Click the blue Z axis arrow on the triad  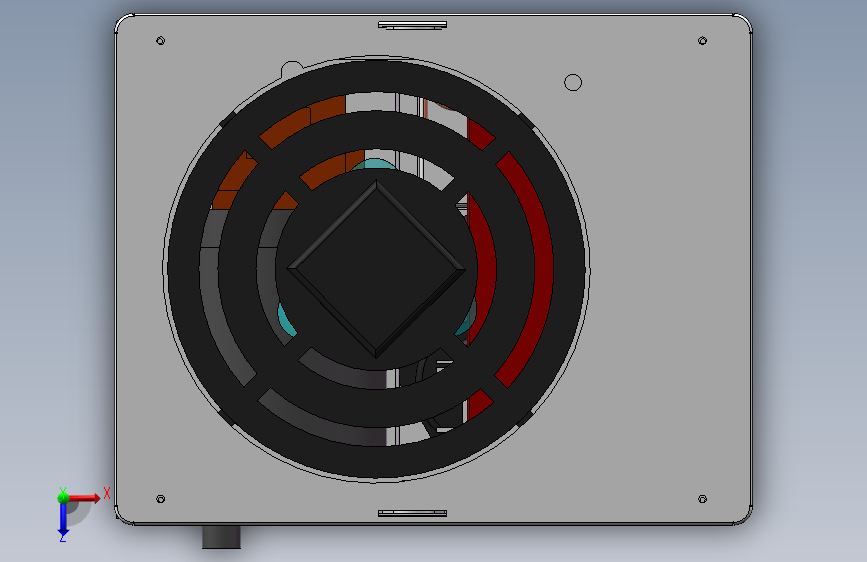pyautogui.click(x=63, y=520)
